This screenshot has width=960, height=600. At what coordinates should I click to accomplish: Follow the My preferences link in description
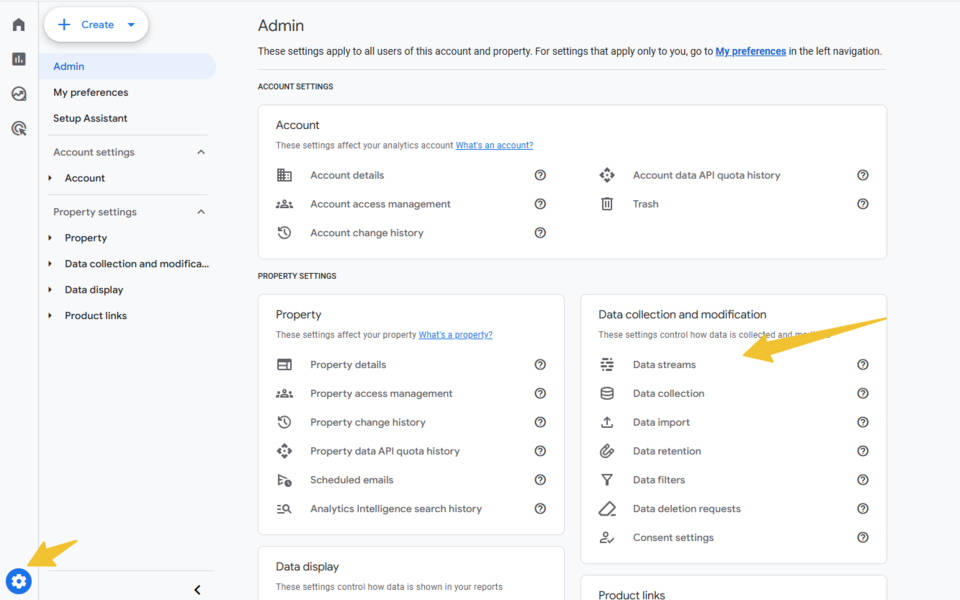pos(750,51)
